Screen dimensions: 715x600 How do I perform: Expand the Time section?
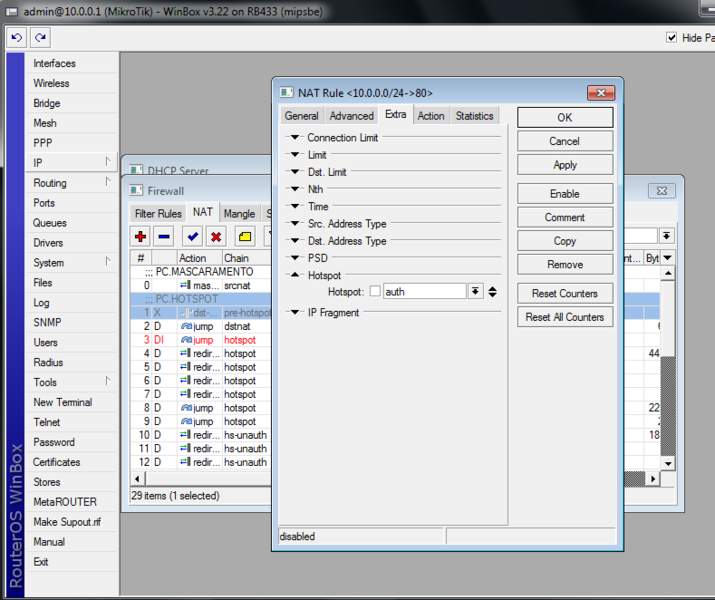click(295, 206)
